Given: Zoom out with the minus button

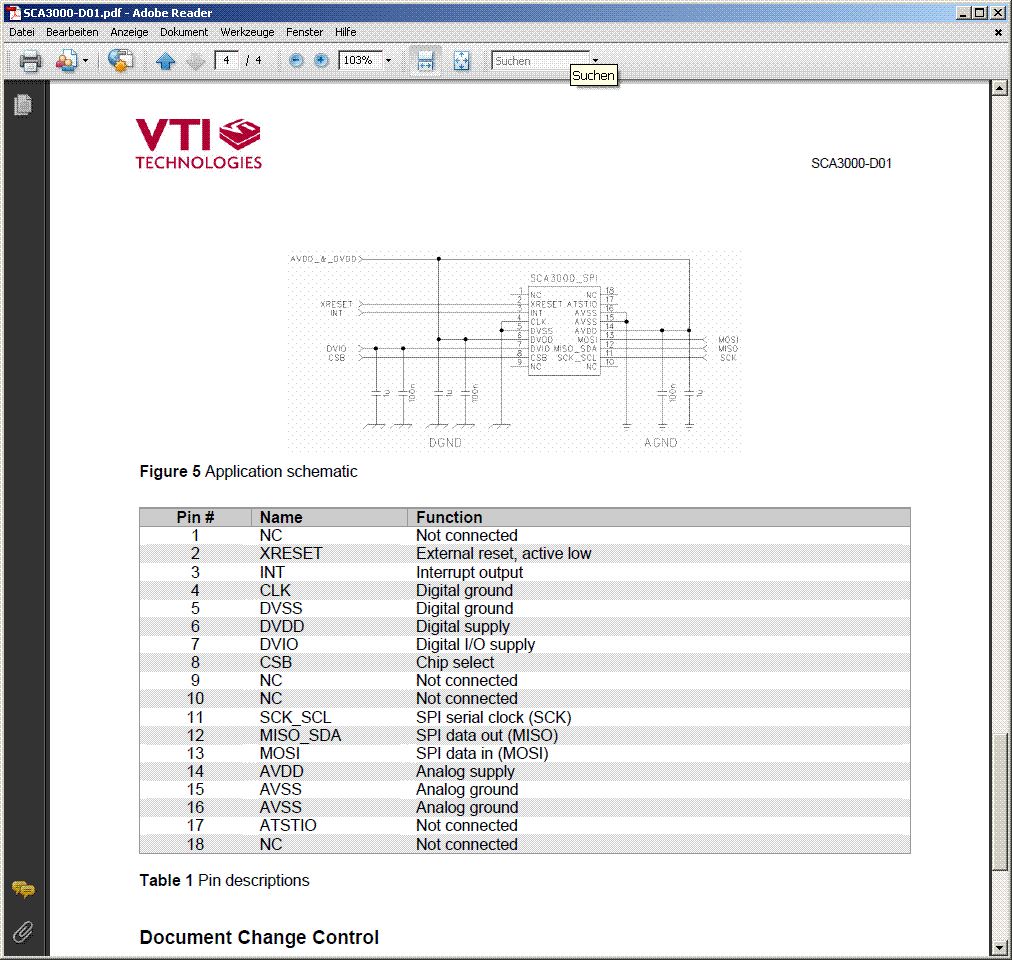Looking at the screenshot, I should [x=296, y=61].
